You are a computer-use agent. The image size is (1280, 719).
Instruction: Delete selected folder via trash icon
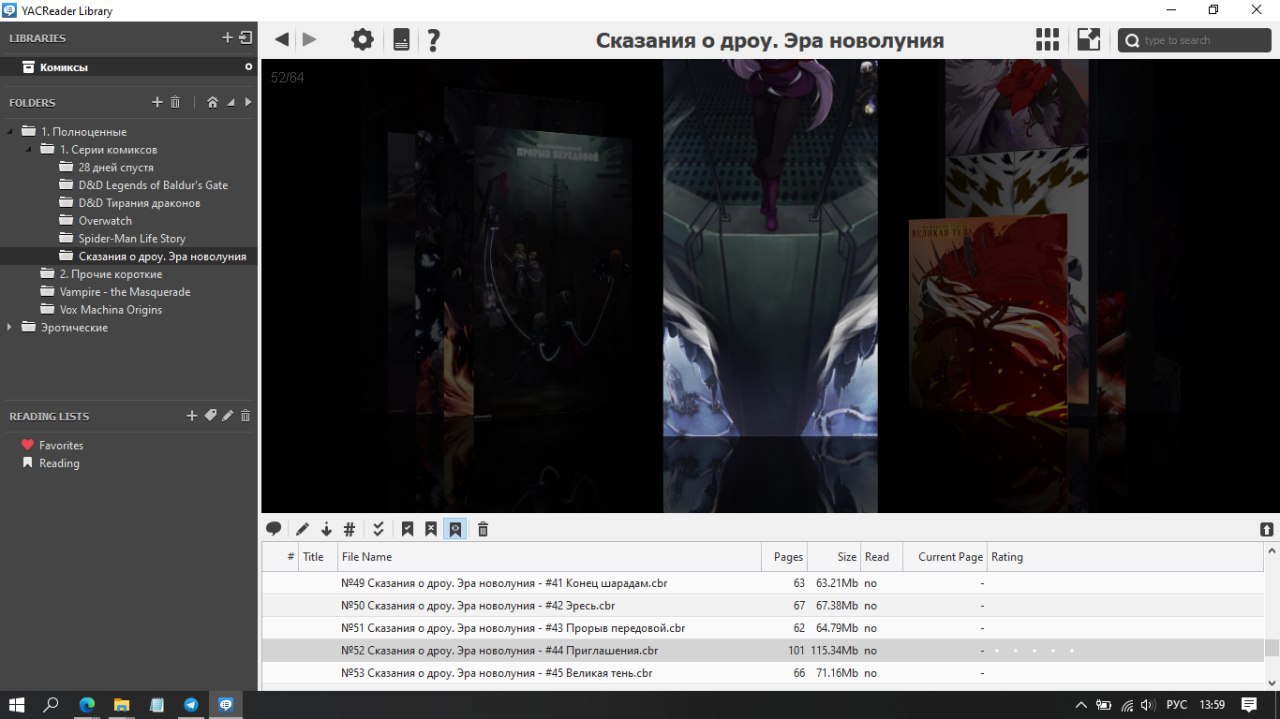tap(175, 102)
